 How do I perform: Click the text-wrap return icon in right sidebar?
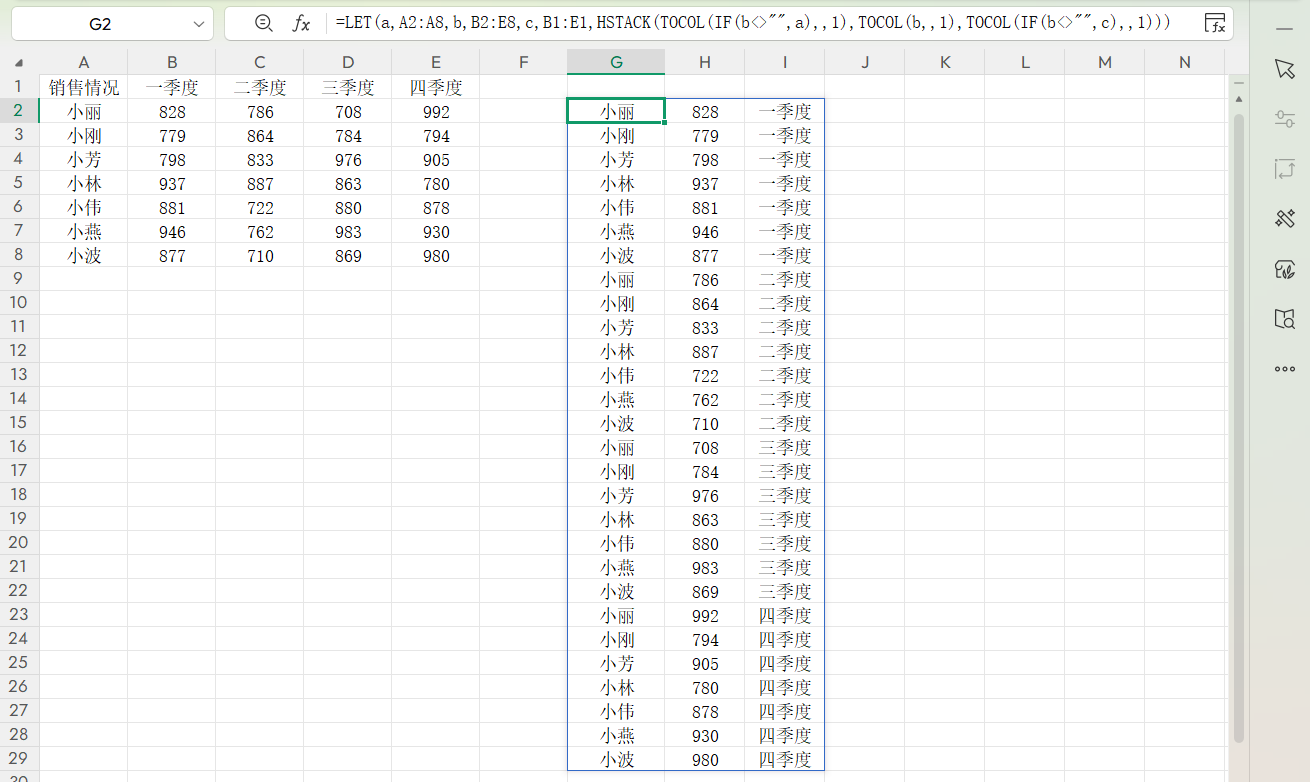(1285, 167)
